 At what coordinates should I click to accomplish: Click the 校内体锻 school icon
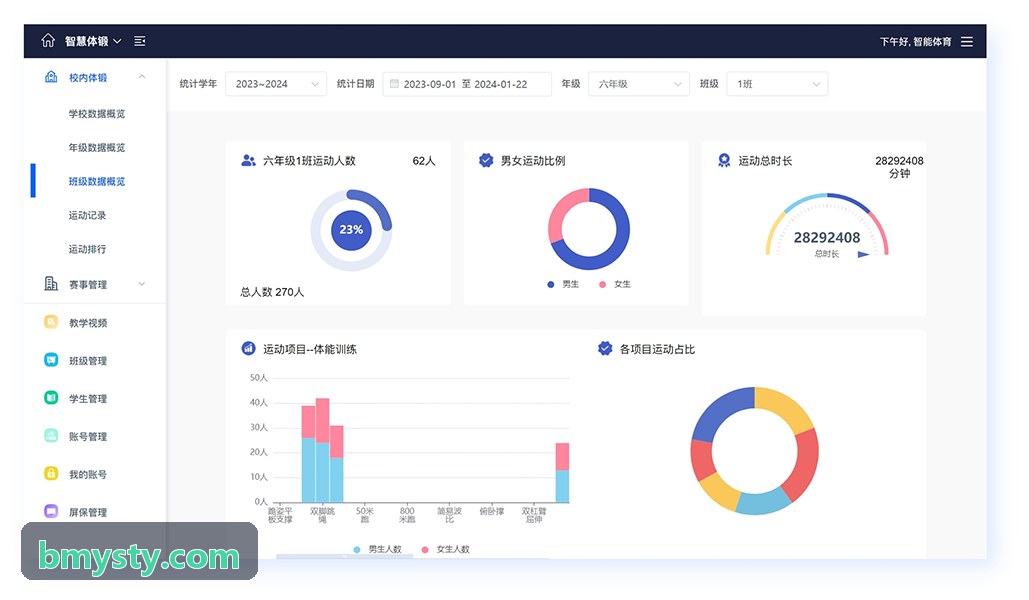(x=51, y=77)
